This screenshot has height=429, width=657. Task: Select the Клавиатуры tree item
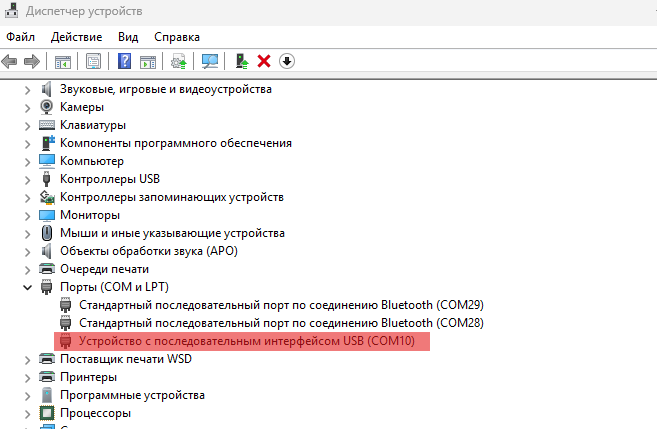92,125
